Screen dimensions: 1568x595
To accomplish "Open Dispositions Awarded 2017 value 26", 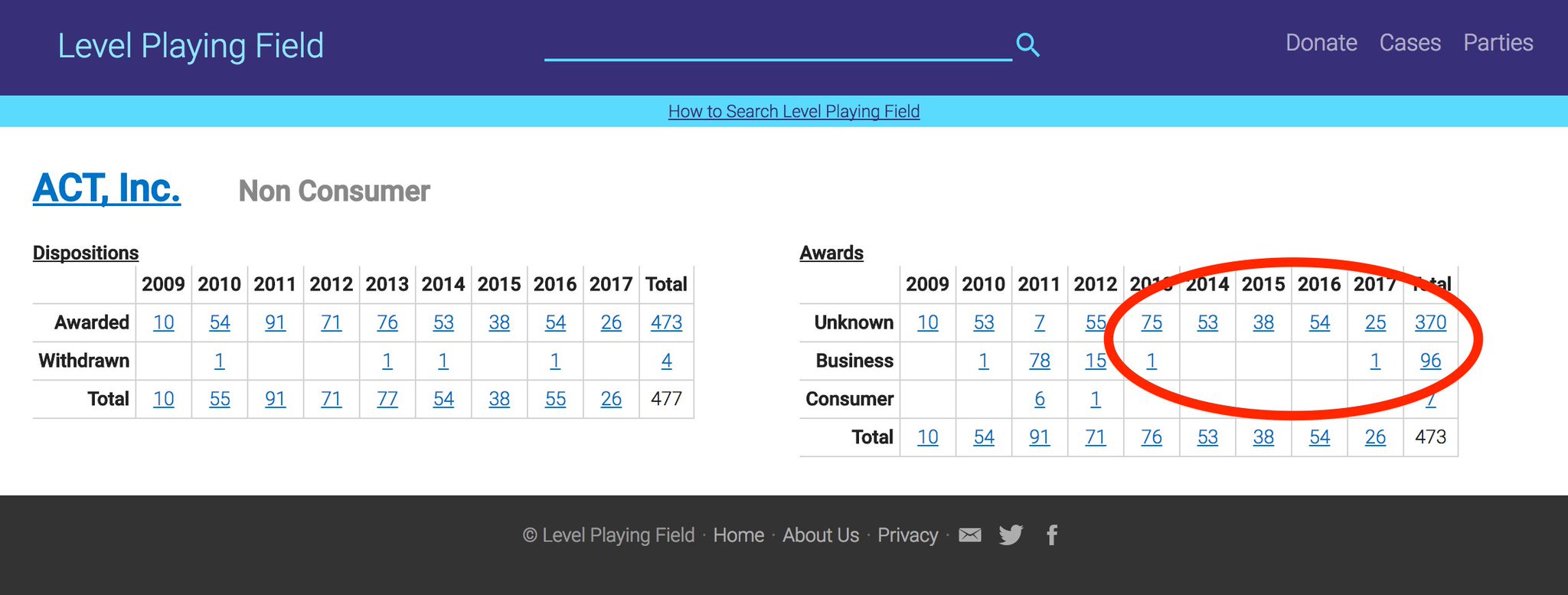I will (611, 322).
